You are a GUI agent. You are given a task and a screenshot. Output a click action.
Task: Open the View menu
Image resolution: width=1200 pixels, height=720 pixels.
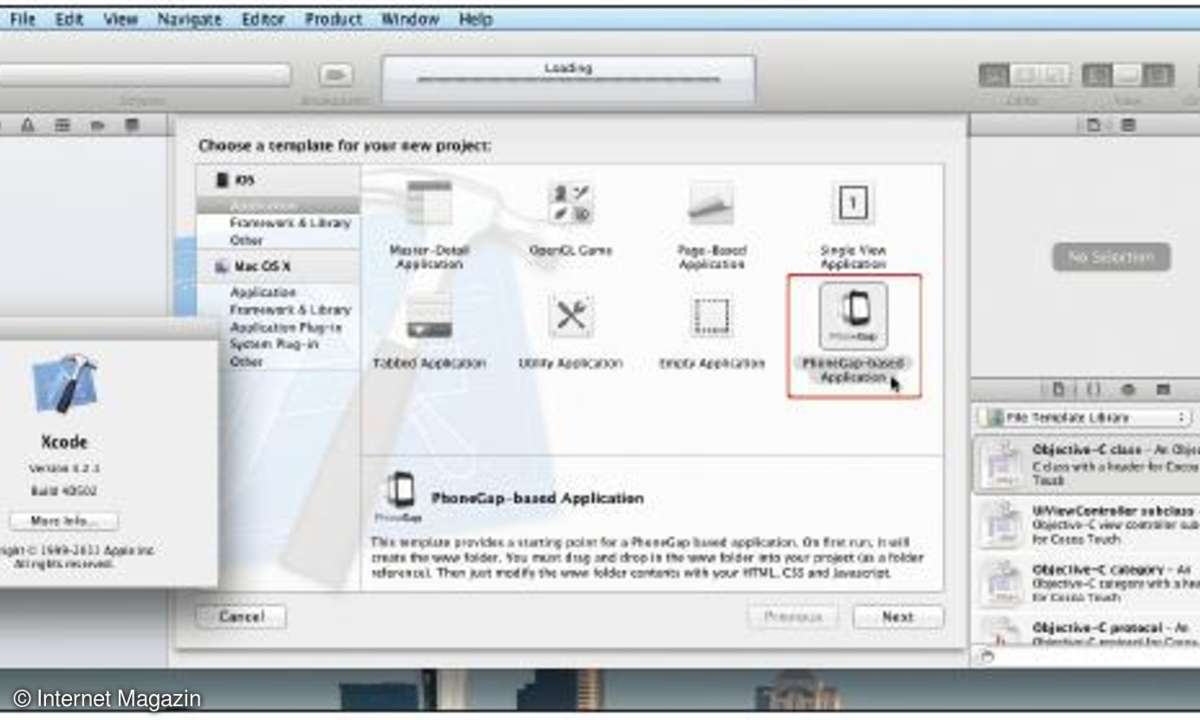pos(120,19)
